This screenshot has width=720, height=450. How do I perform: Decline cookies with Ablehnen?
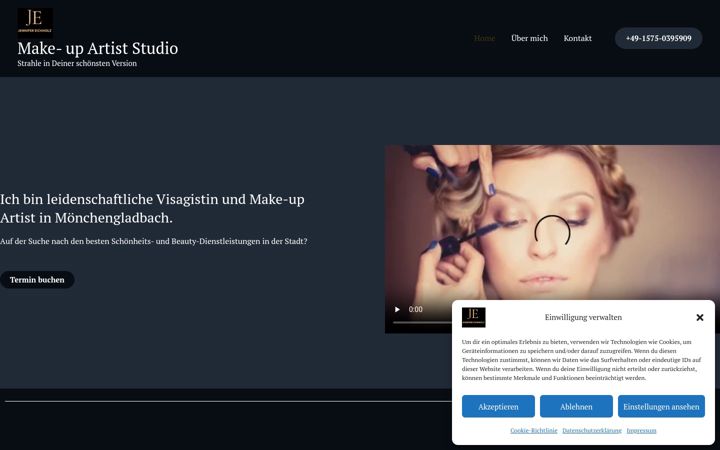[576, 406]
